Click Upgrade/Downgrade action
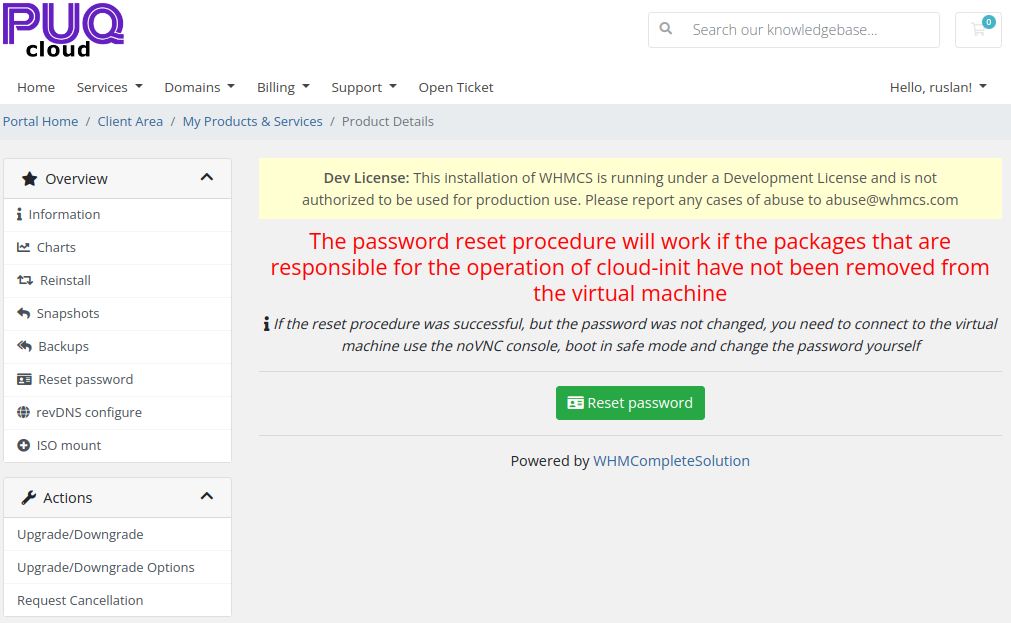1011x623 pixels. click(x=117, y=534)
